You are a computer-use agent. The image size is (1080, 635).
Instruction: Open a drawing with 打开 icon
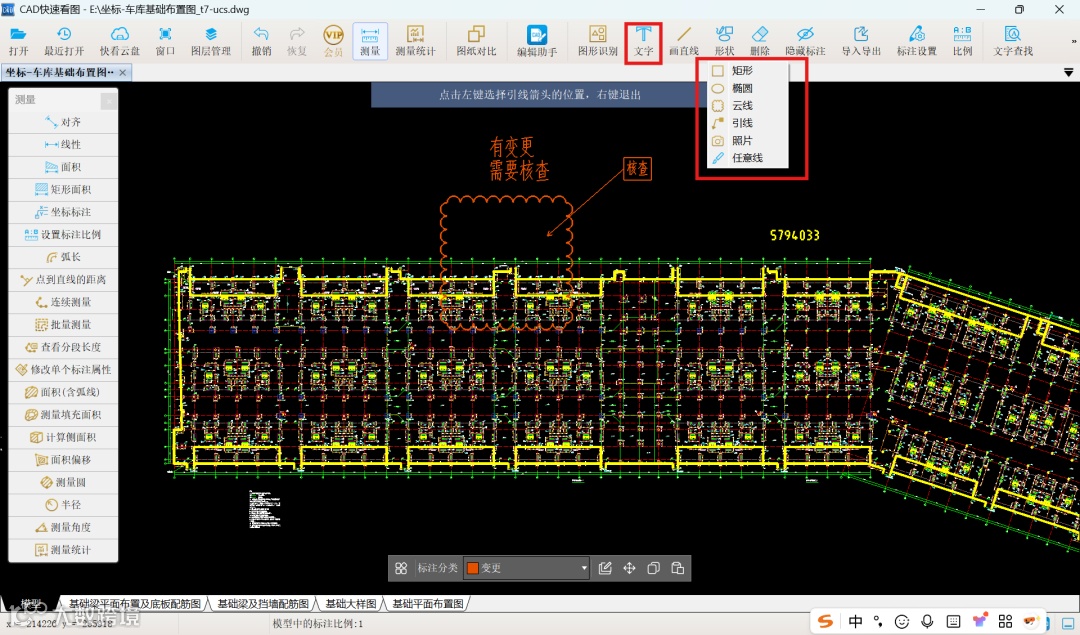click(19, 41)
